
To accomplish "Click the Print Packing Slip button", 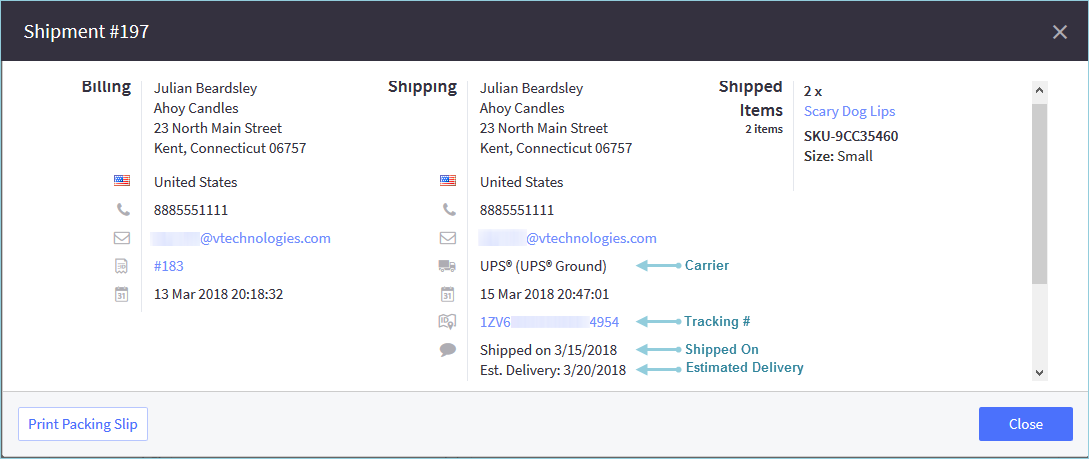I will pos(83,424).
